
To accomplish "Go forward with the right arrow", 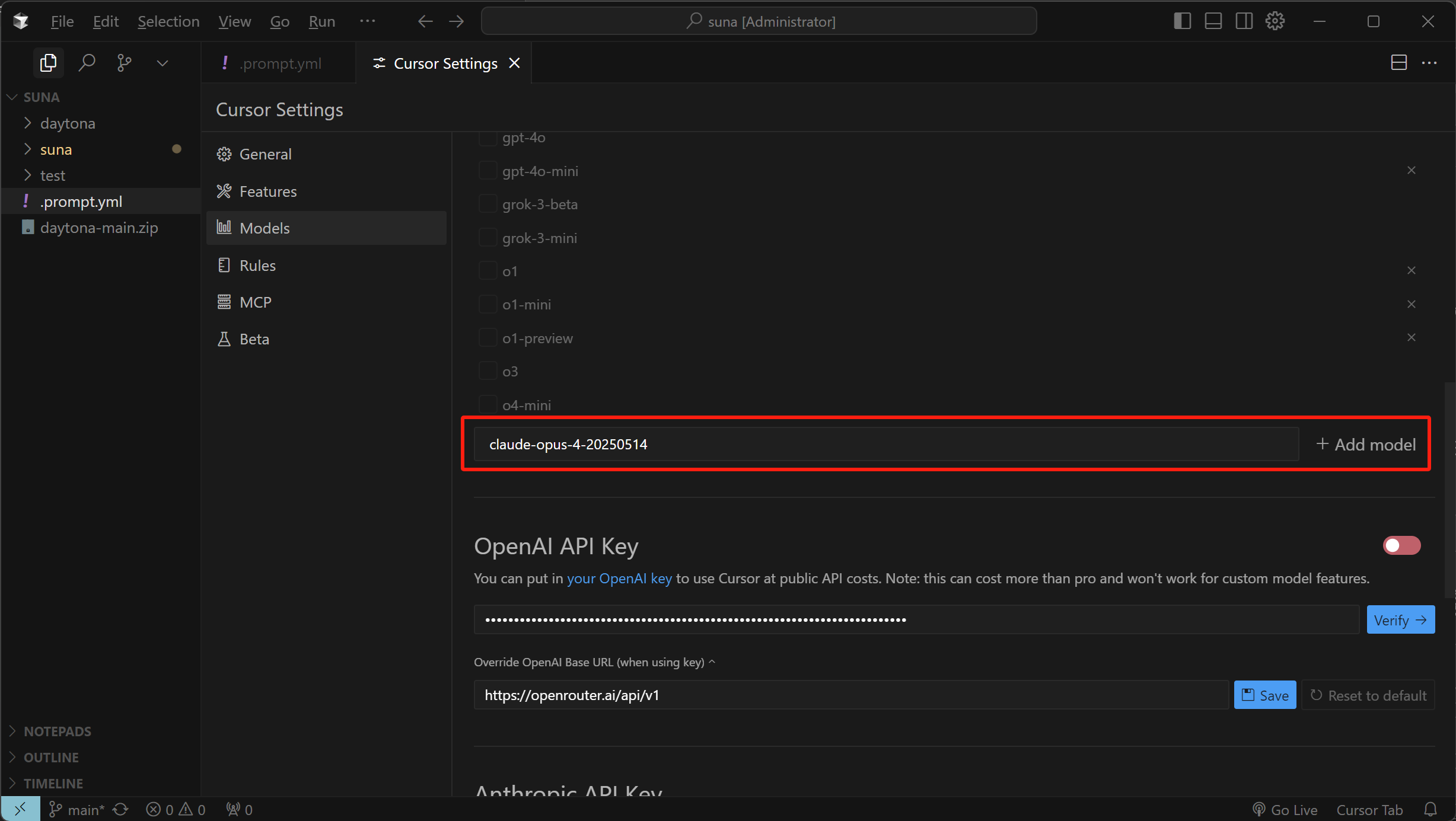I will (456, 21).
